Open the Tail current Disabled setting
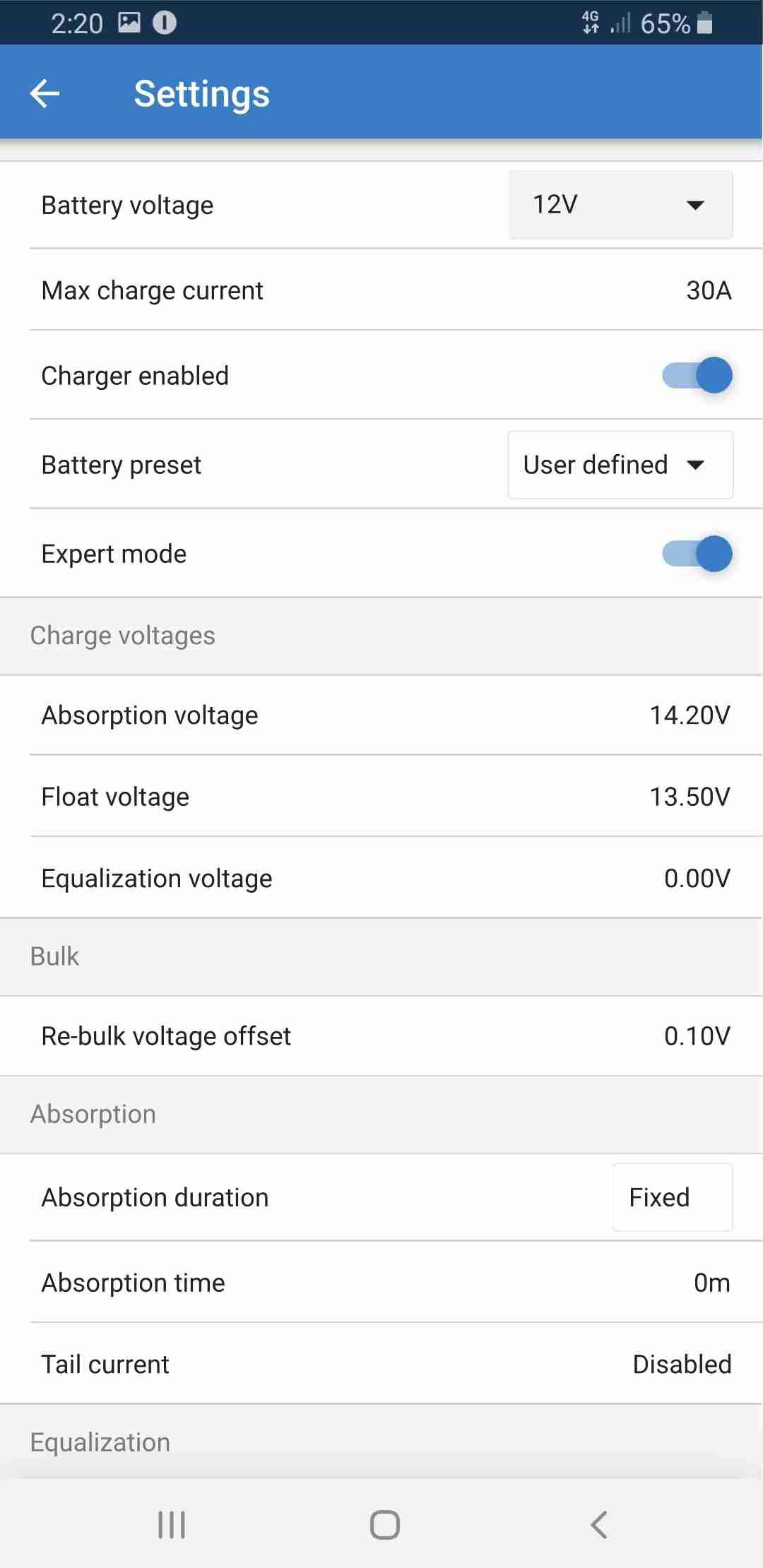The height and width of the screenshot is (1568, 763). (x=681, y=1365)
